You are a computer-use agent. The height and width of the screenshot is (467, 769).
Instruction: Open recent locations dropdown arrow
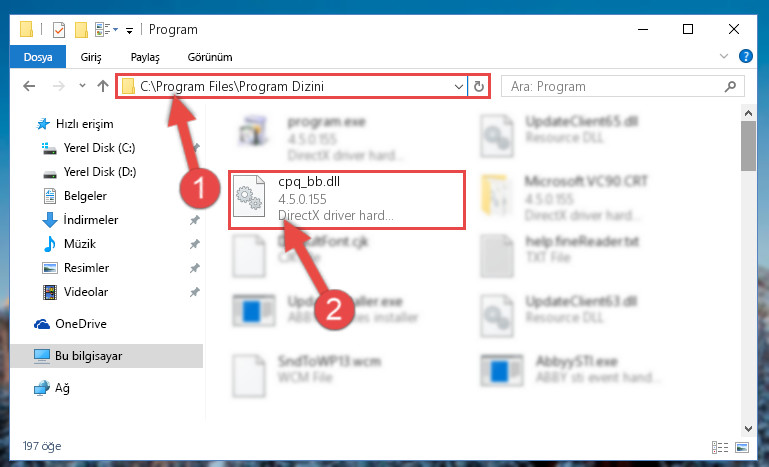tap(82, 86)
